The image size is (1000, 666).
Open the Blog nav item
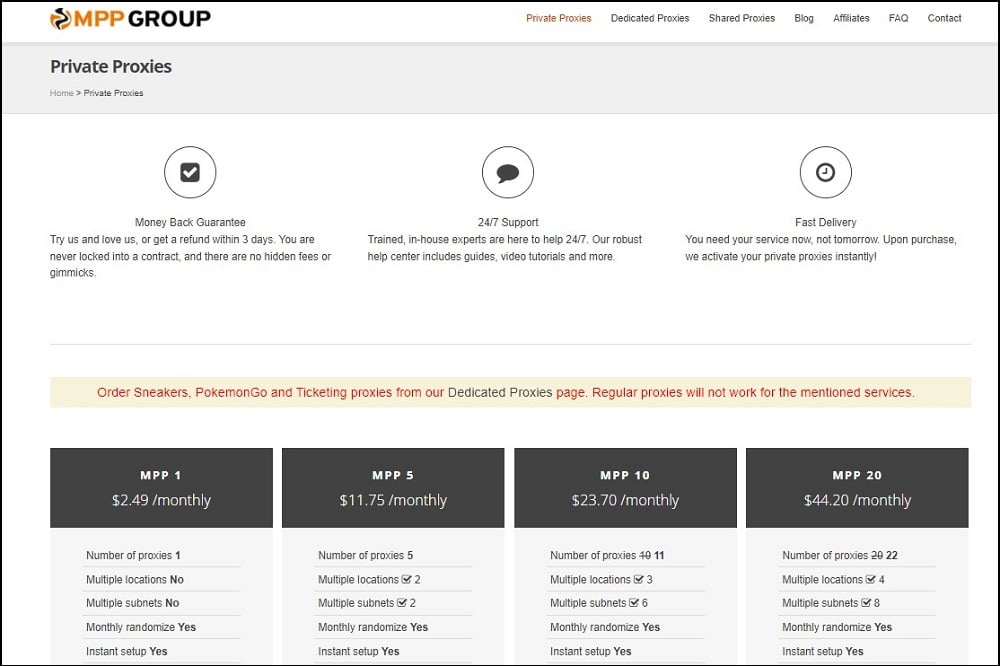click(804, 18)
